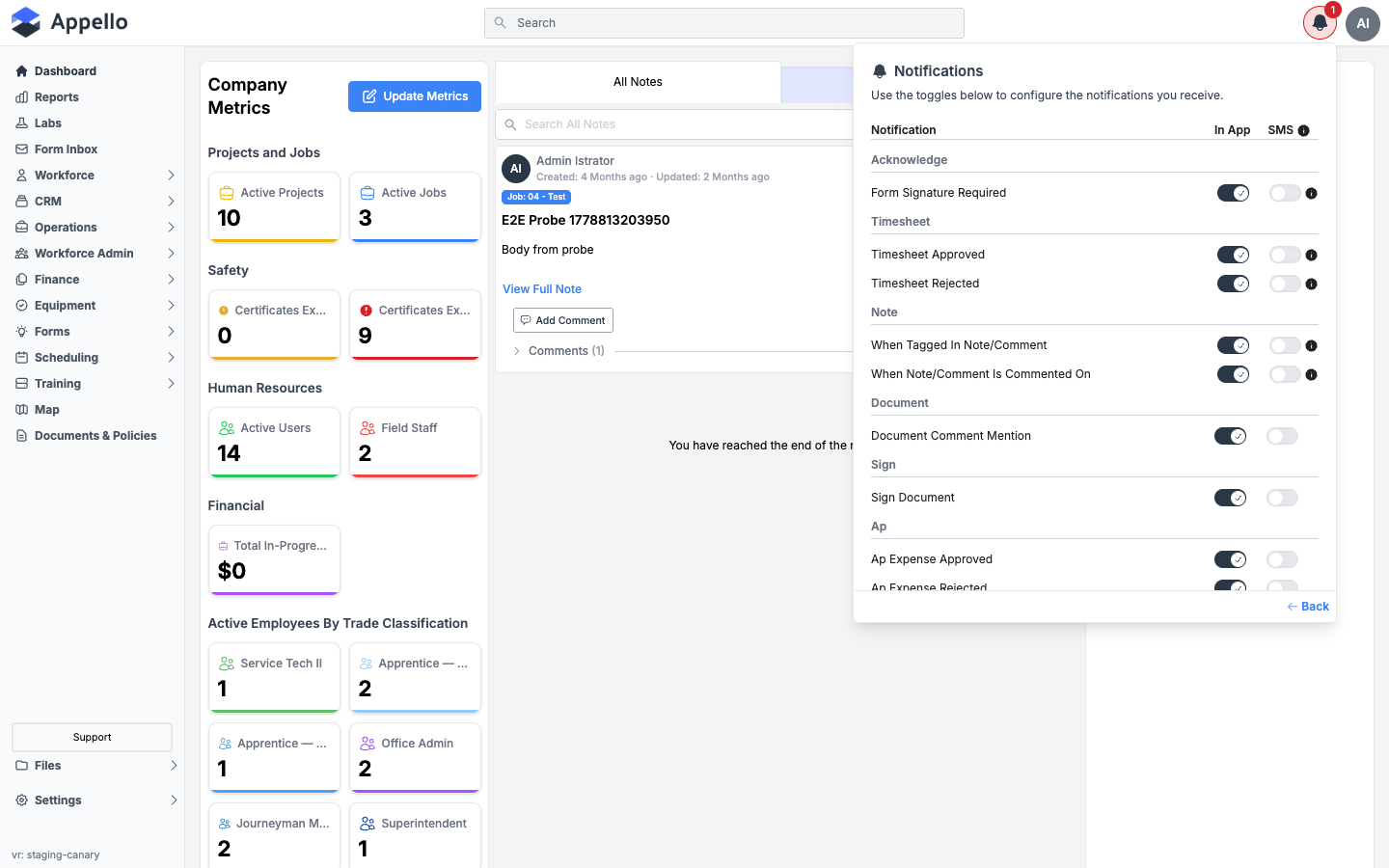Viewport: 1389px width, 868px height.
Task: Expand the Settings sidebar submenu
Action: click(174, 800)
